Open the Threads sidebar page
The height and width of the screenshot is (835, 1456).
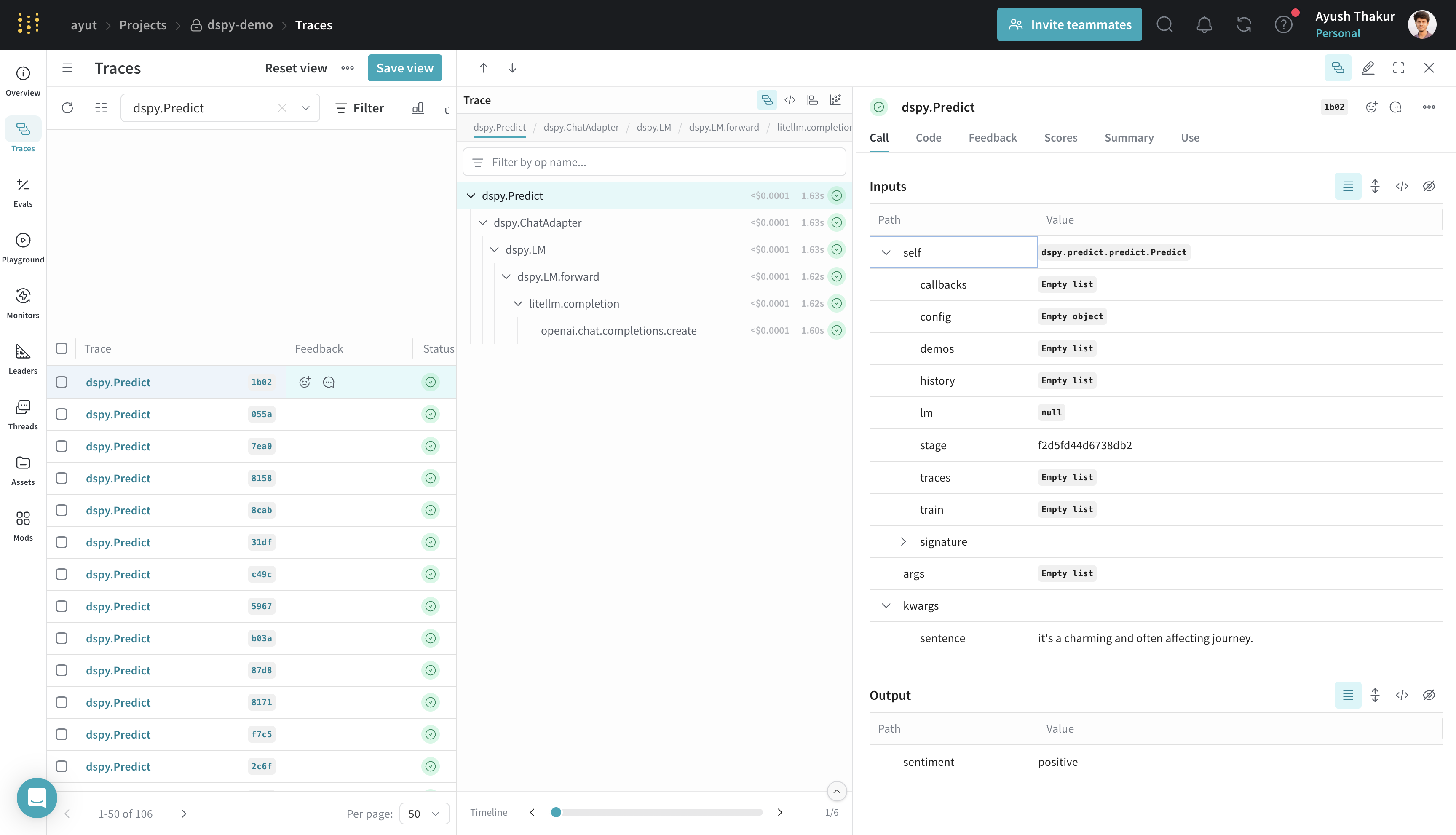click(x=23, y=415)
